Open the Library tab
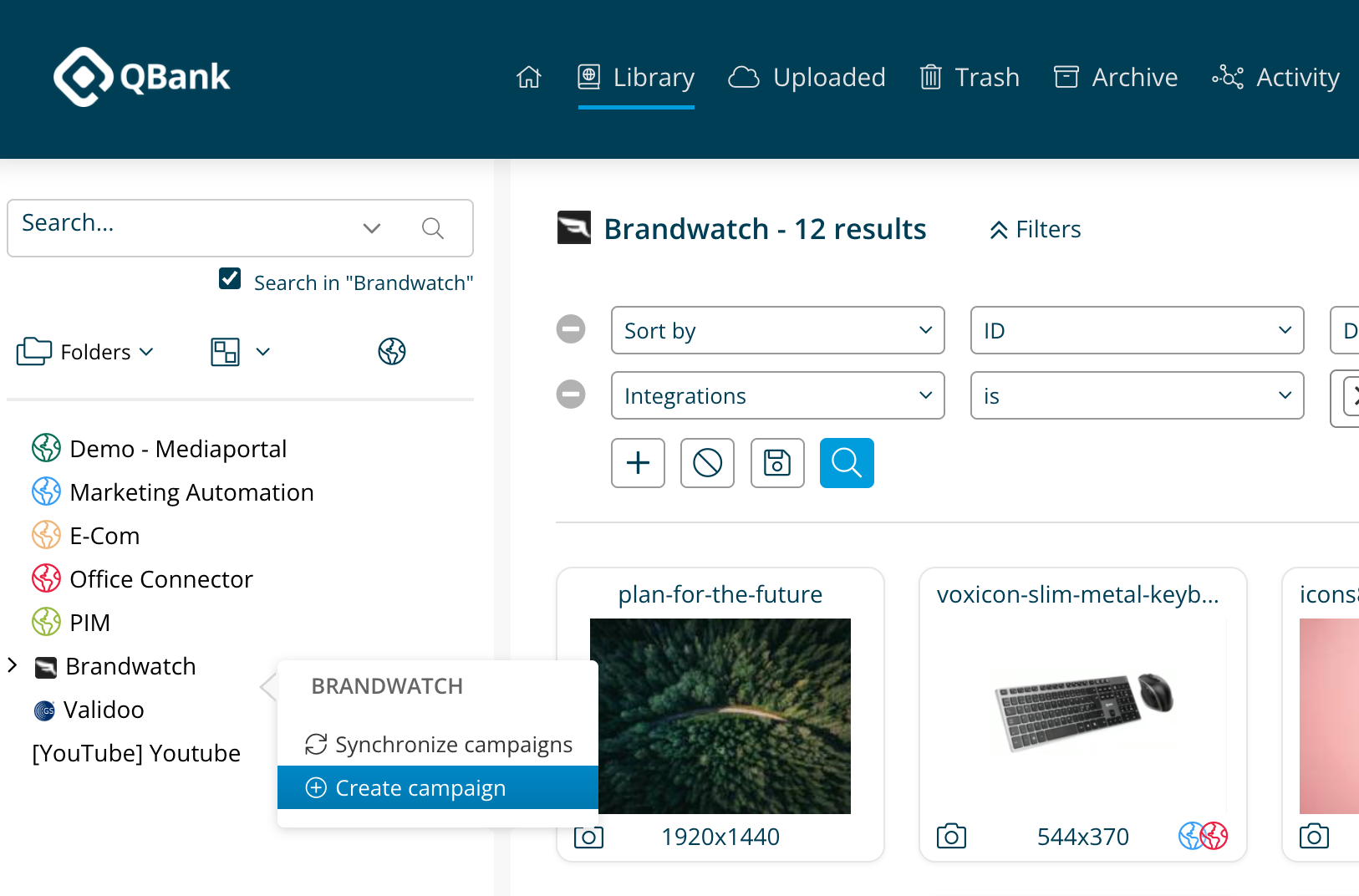1359x896 pixels. tap(636, 77)
